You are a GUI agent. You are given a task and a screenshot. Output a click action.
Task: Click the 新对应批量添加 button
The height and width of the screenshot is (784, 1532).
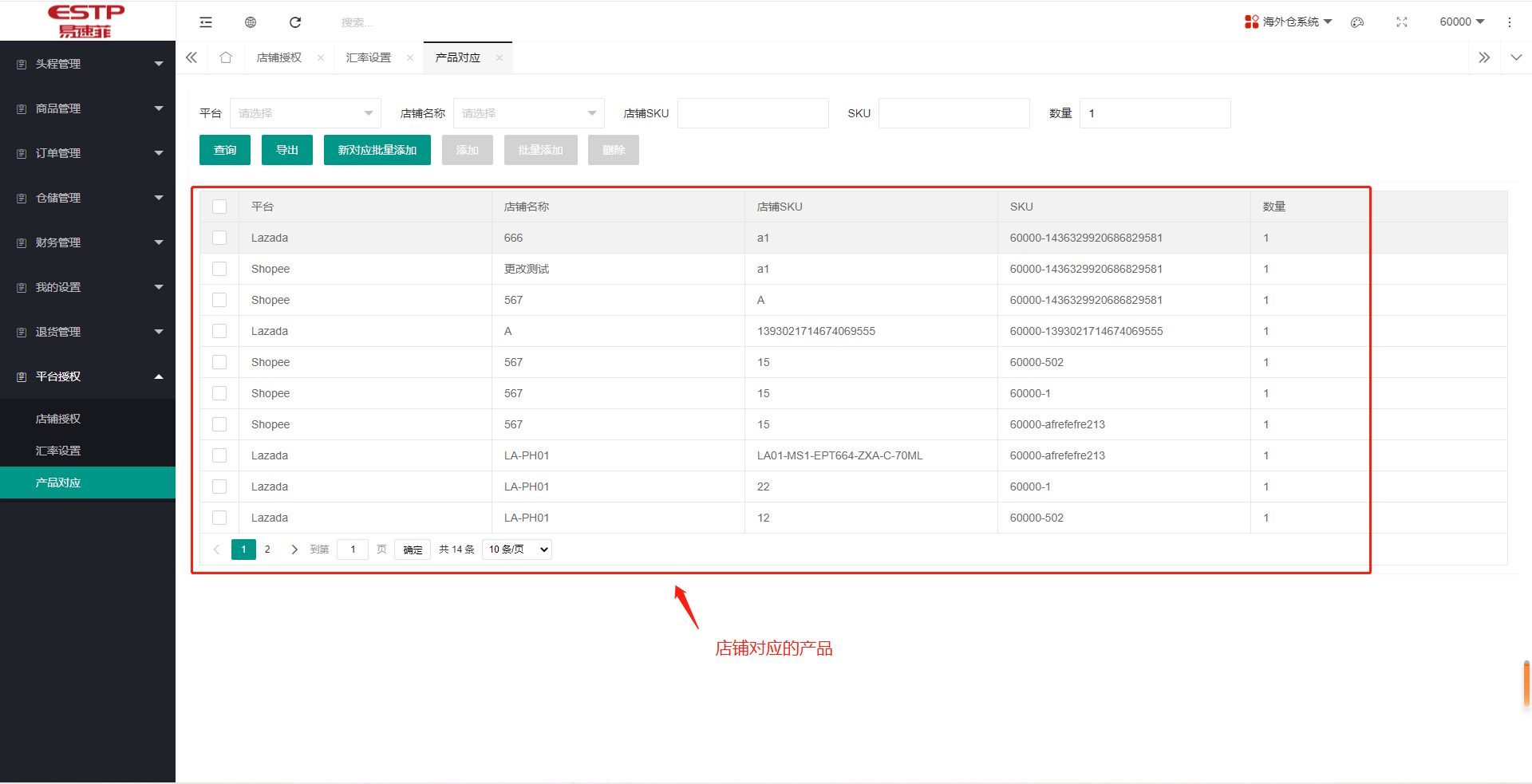pos(377,150)
